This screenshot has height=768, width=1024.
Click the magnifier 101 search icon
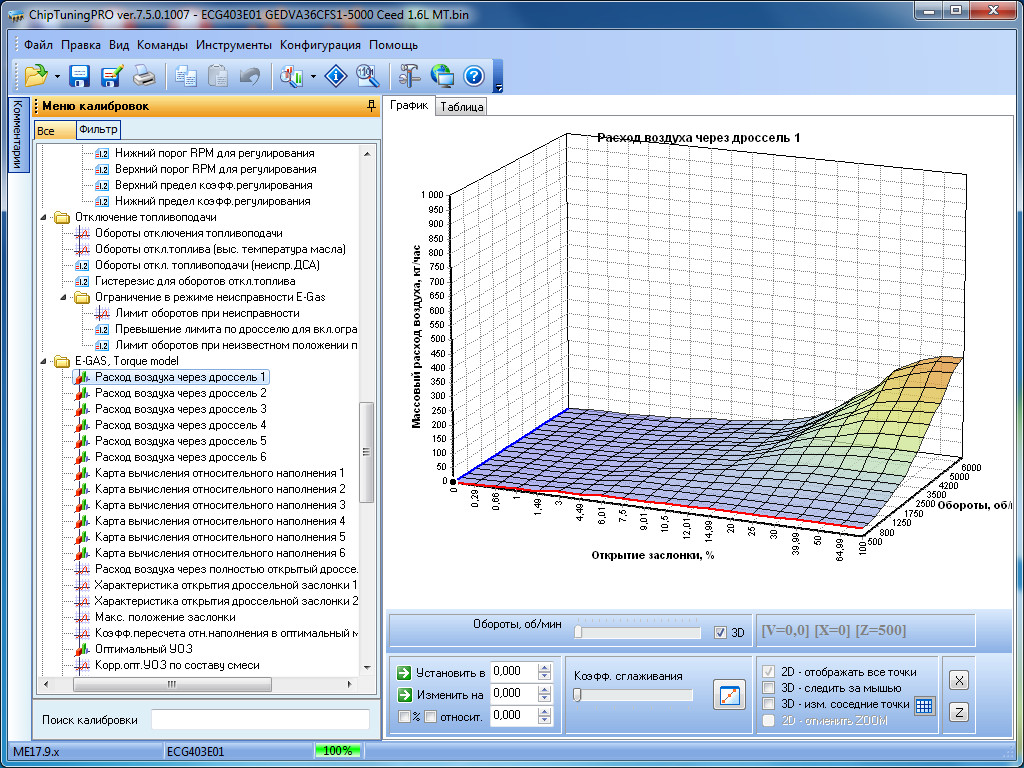368,76
